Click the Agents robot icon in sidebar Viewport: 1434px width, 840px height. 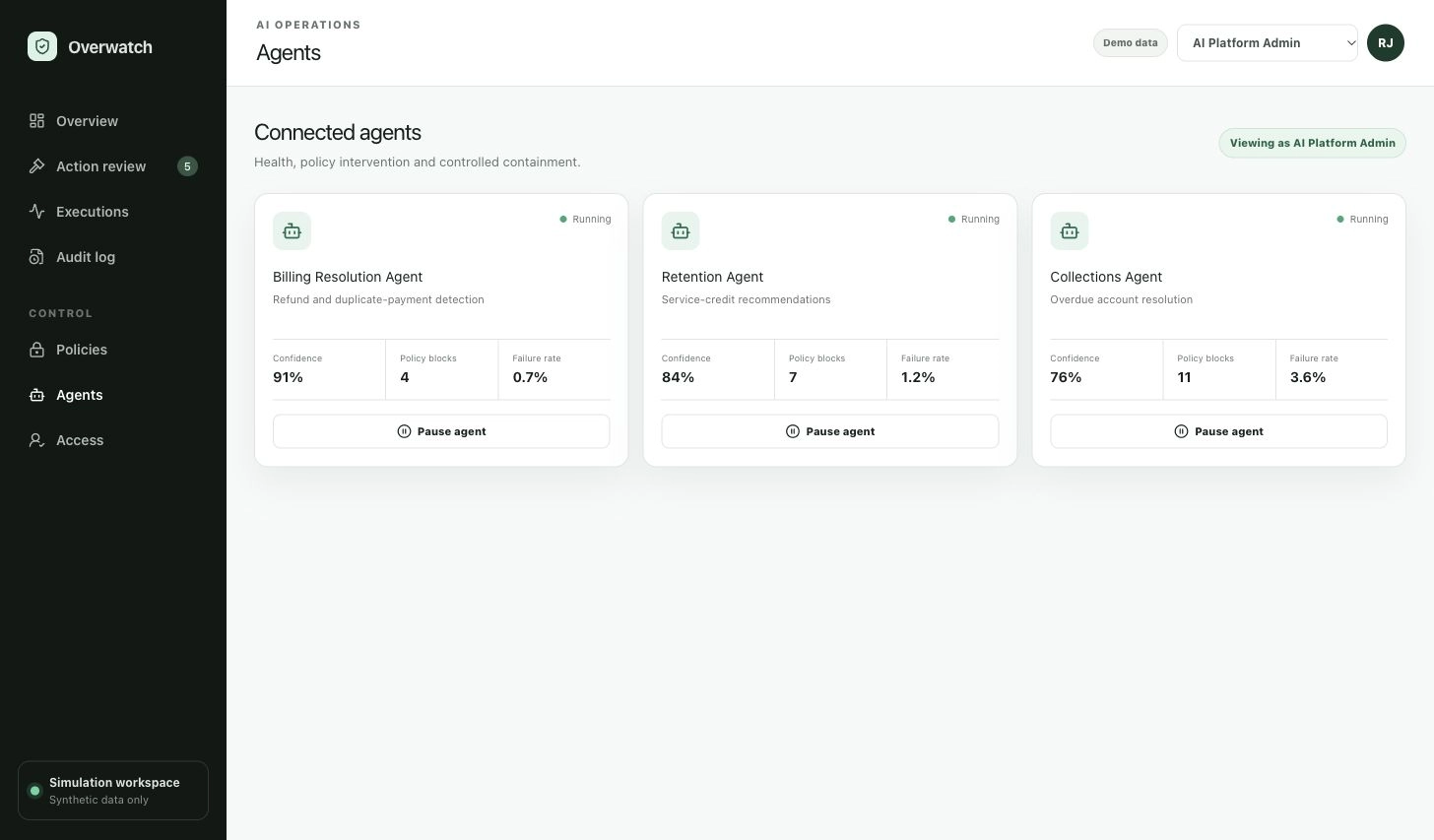tap(37, 395)
